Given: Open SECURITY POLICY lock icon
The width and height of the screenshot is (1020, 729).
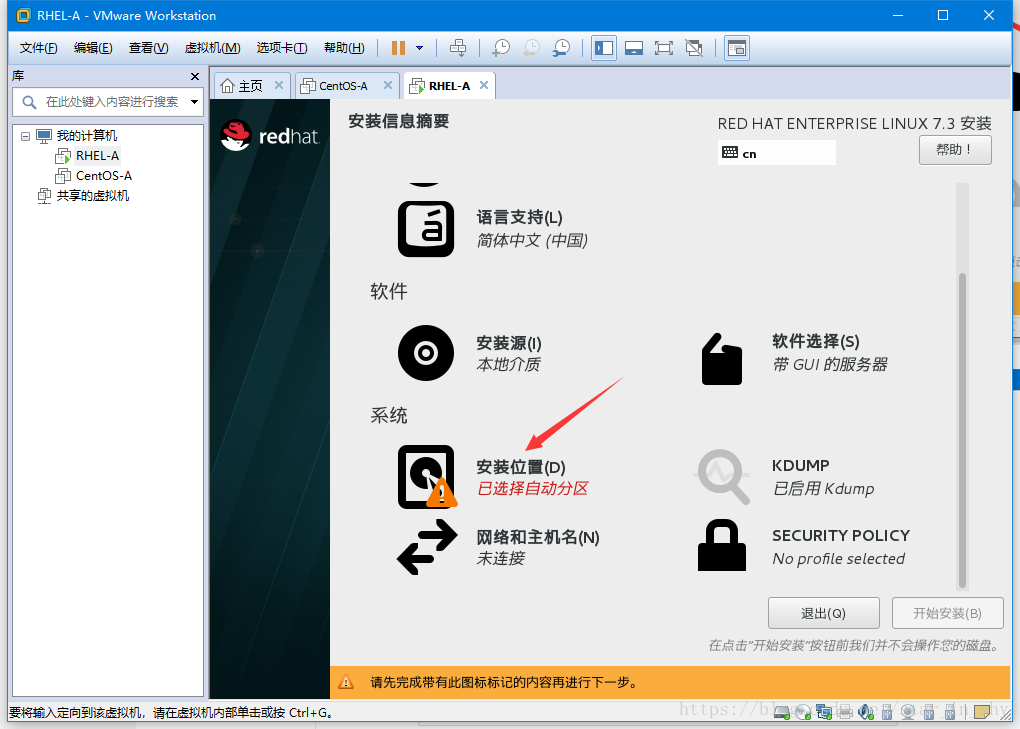Looking at the screenshot, I should click(x=722, y=545).
